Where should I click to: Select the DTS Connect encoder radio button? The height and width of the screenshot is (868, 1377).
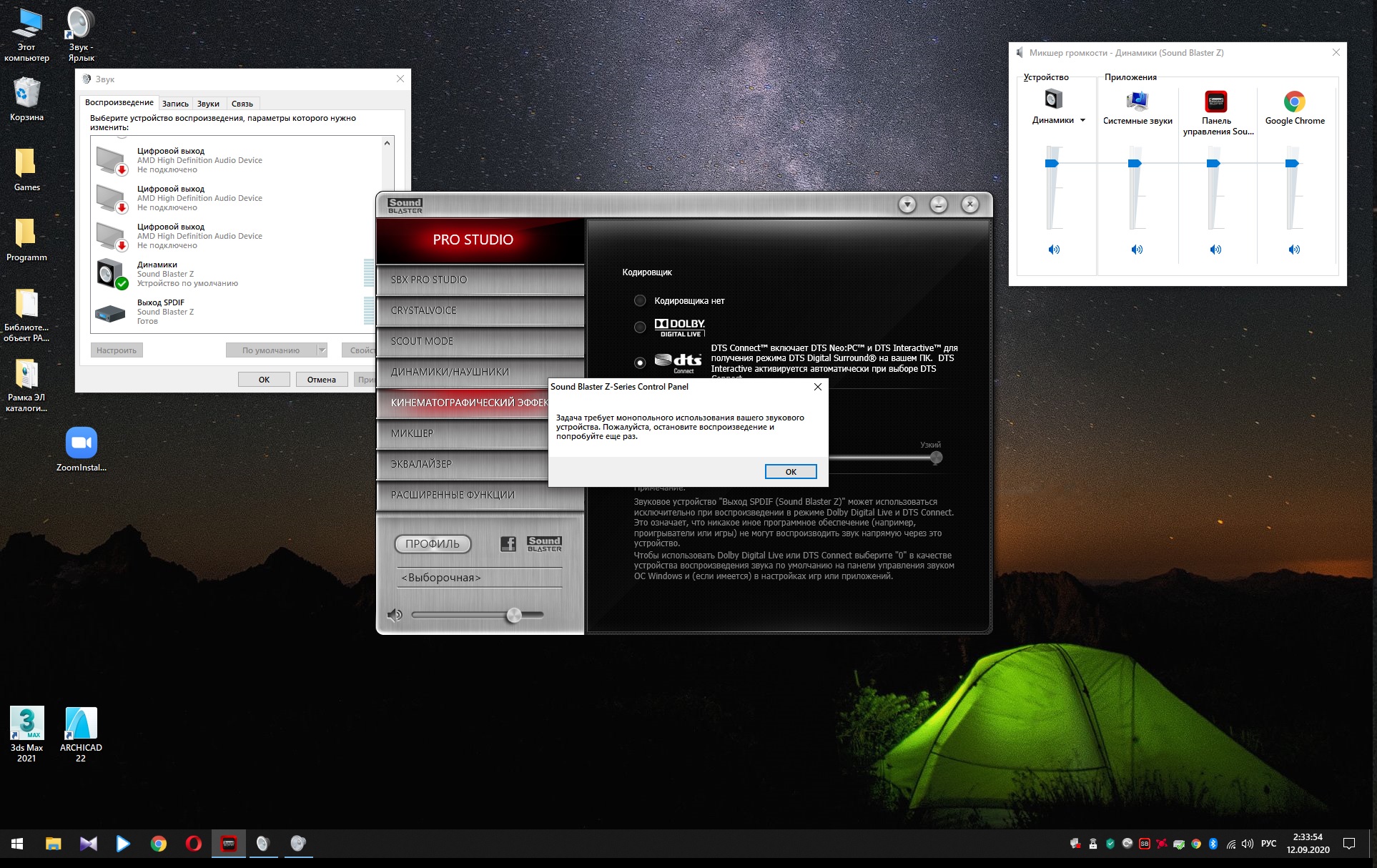tap(640, 363)
